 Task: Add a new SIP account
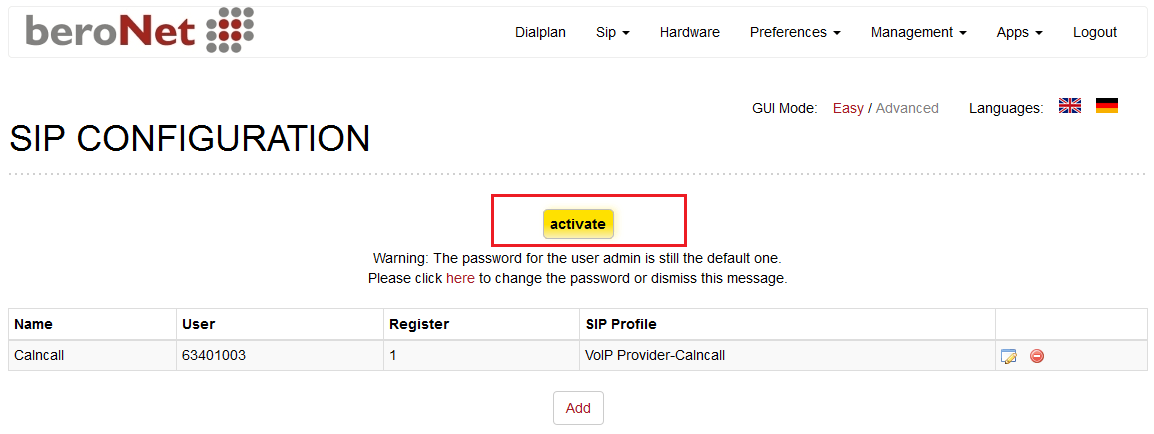(x=578, y=408)
